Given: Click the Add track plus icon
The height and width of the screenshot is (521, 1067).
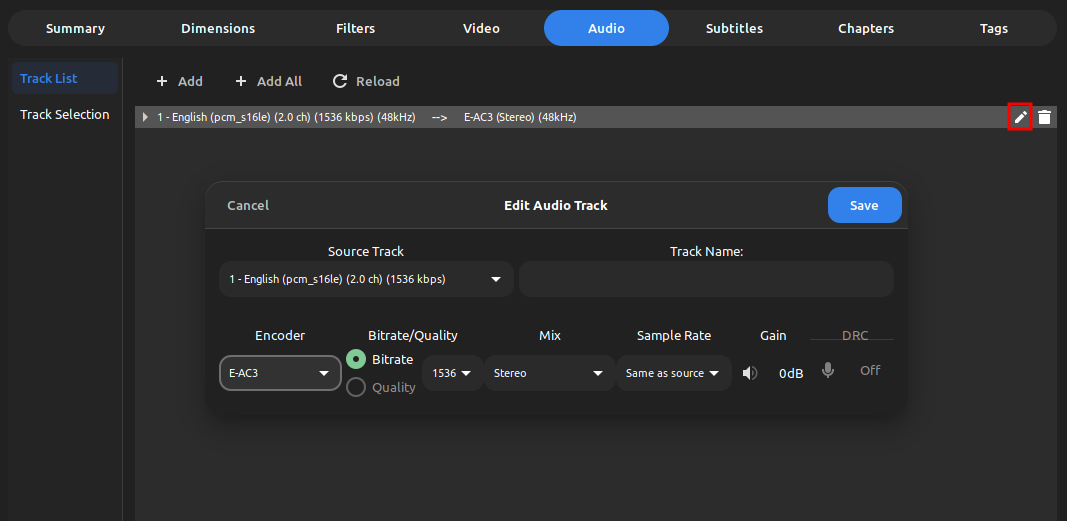Looking at the screenshot, I should [162, 81].
